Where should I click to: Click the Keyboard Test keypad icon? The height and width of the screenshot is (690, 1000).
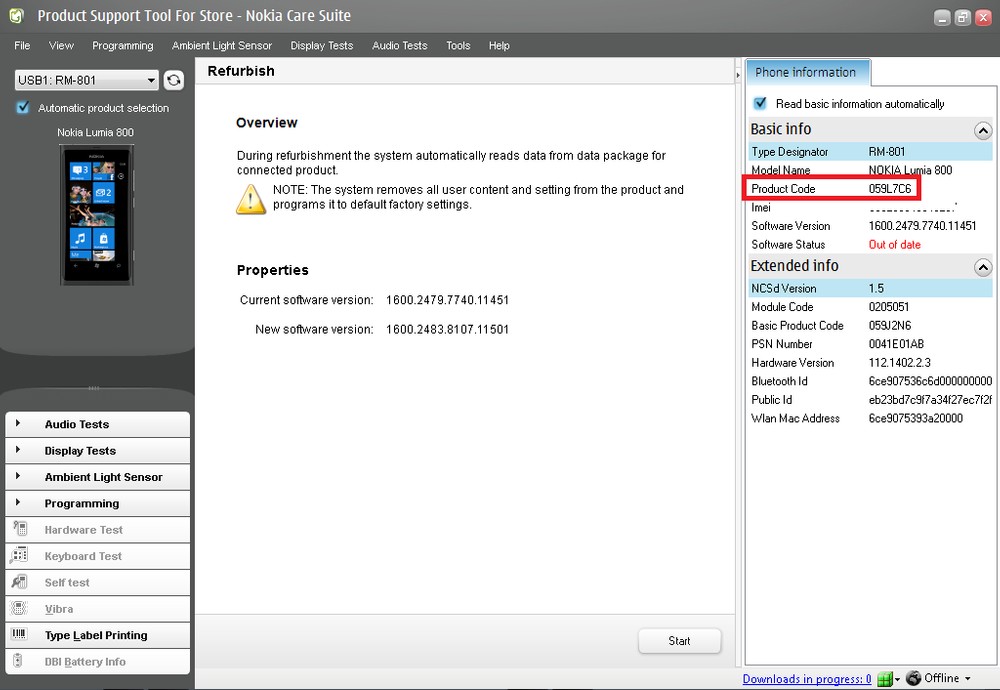click(19, 555)
